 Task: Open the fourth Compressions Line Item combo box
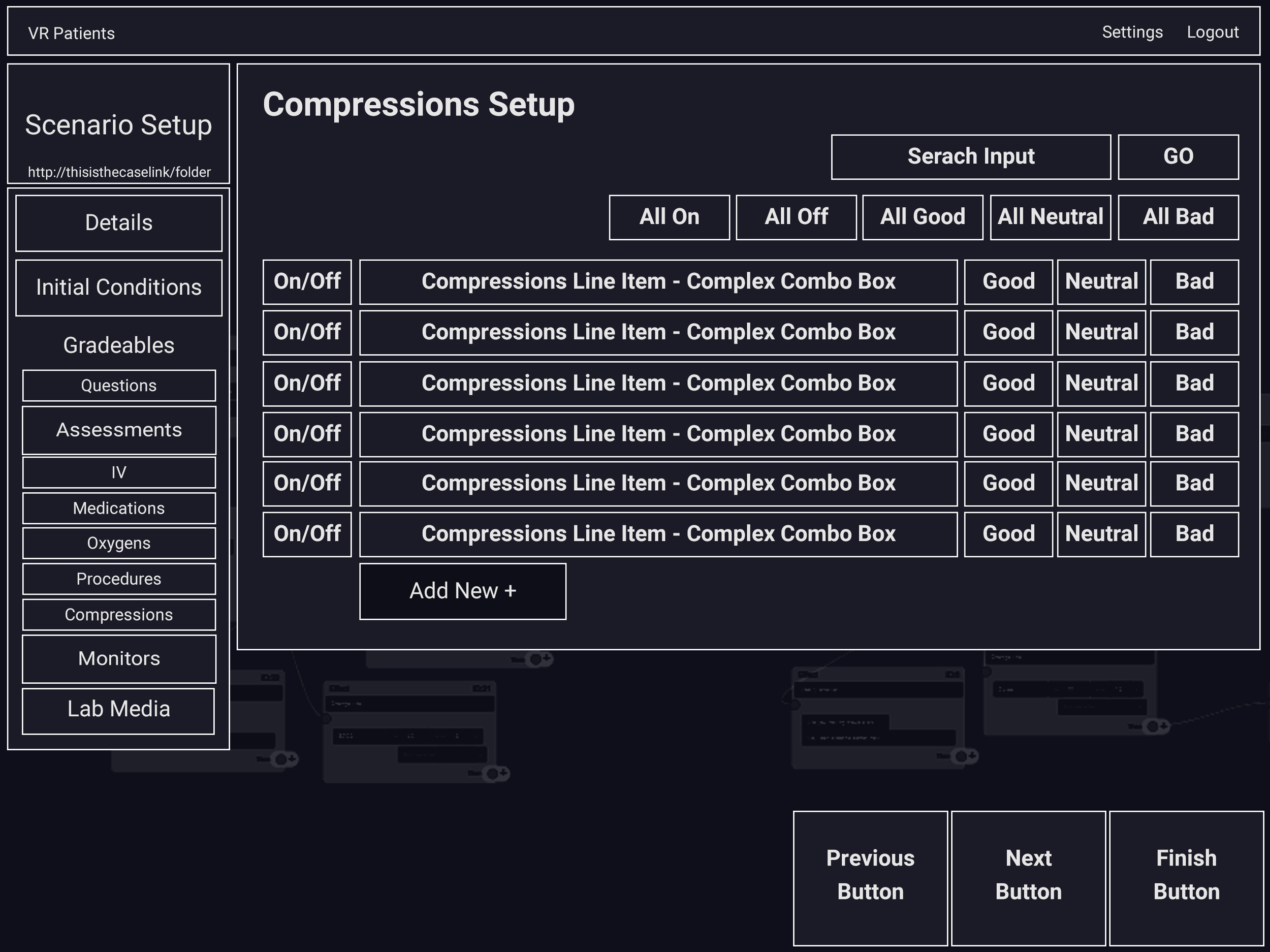click(658, 434)
